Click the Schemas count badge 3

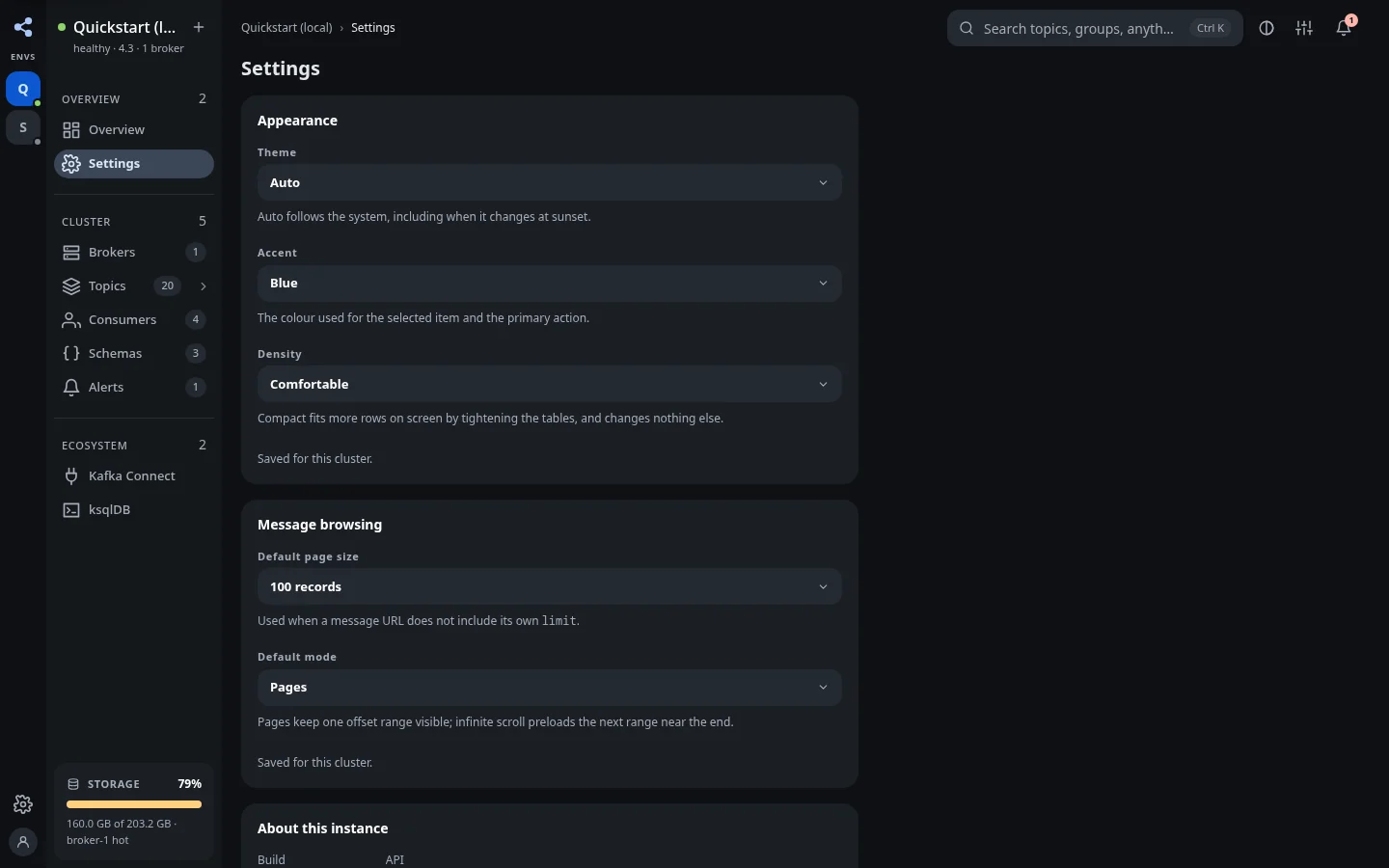pos(196,354)
